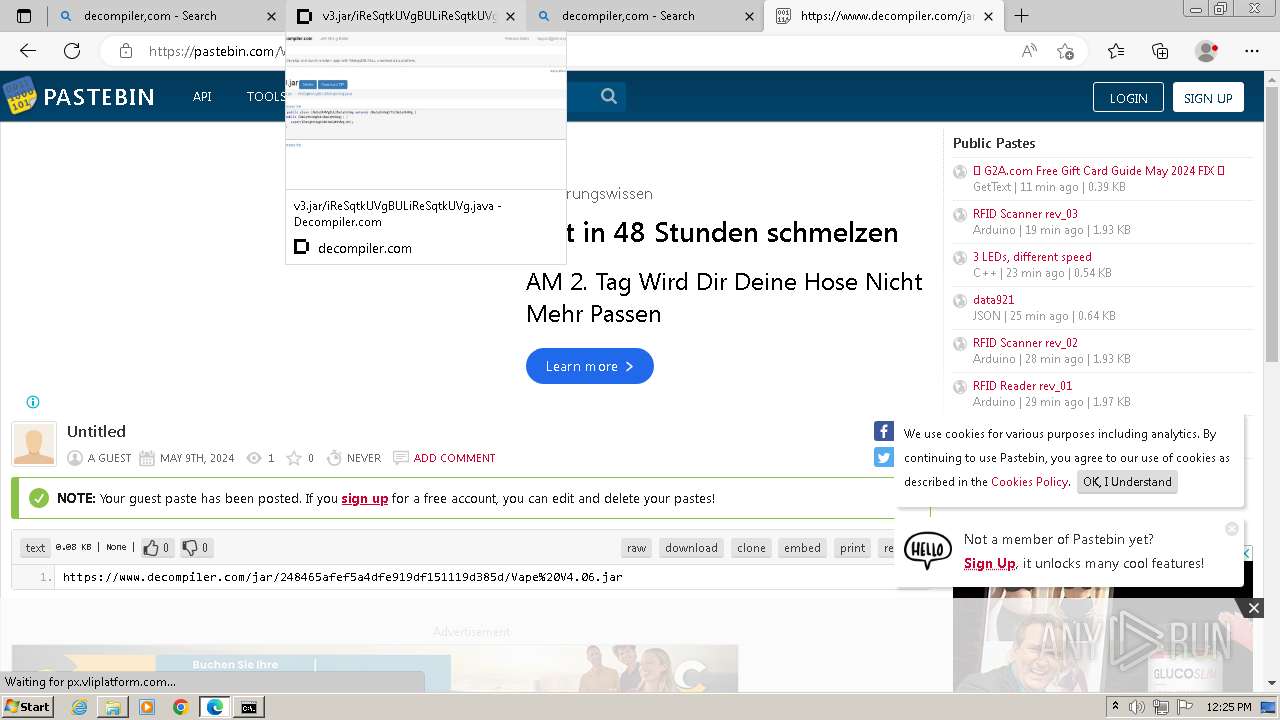The height and width of the screenshot is (720, 1280).
Task: Click the ADD COMMENT link
Action: (x=454, y=458)
